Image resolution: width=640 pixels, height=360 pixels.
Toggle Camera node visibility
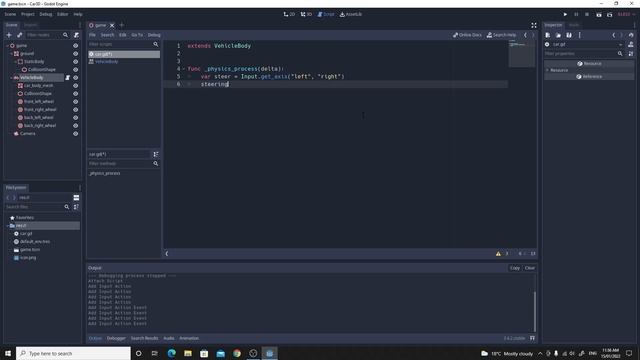76,133
